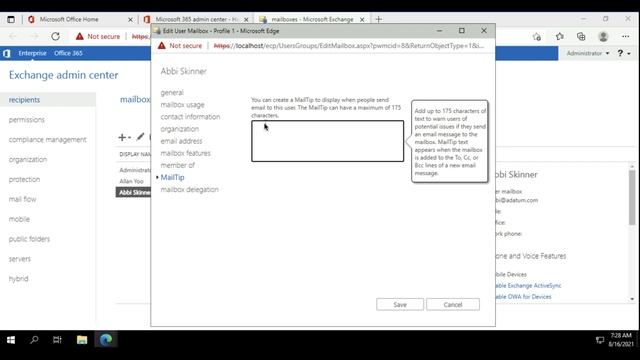Open the member of section
Image resolution: width=640 pixels, height=360 pixels.
(178, 165)
